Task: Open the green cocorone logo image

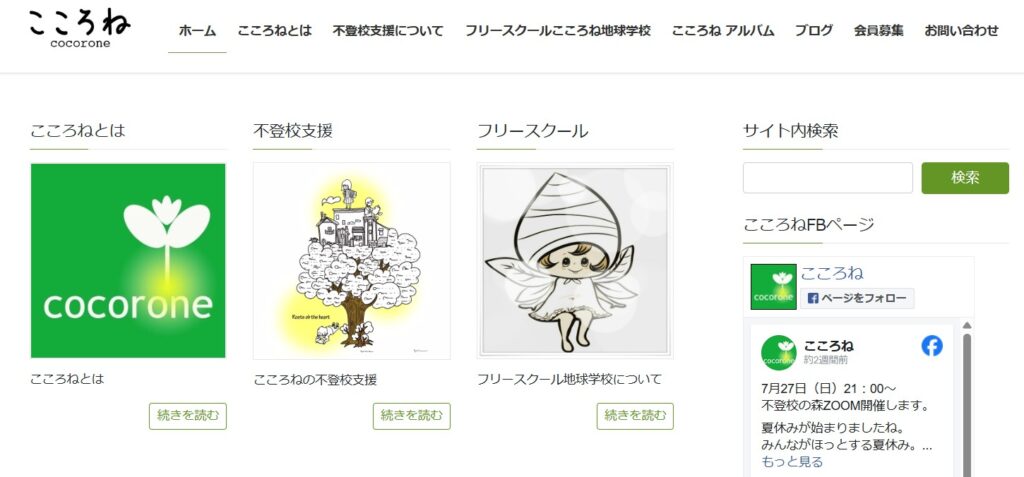Action: click(x=128, y=261)
